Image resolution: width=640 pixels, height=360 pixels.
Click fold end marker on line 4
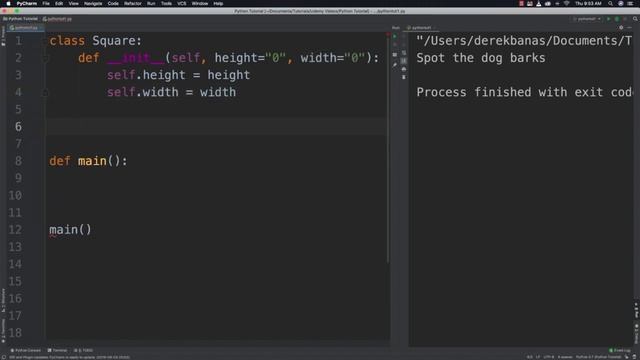(x=46, y=92)
